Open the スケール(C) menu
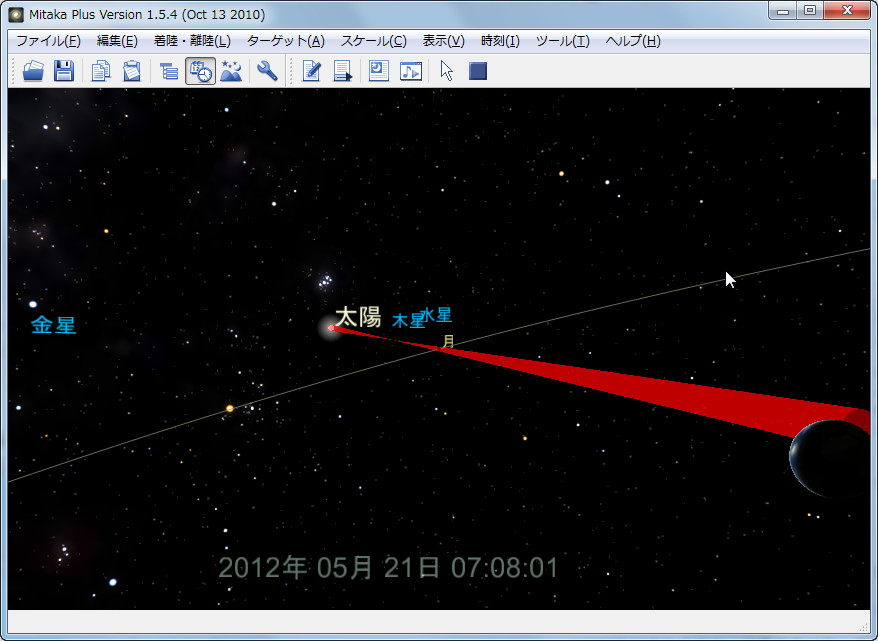Viewport: 878px width, 641px height. [x=373, y=41]
